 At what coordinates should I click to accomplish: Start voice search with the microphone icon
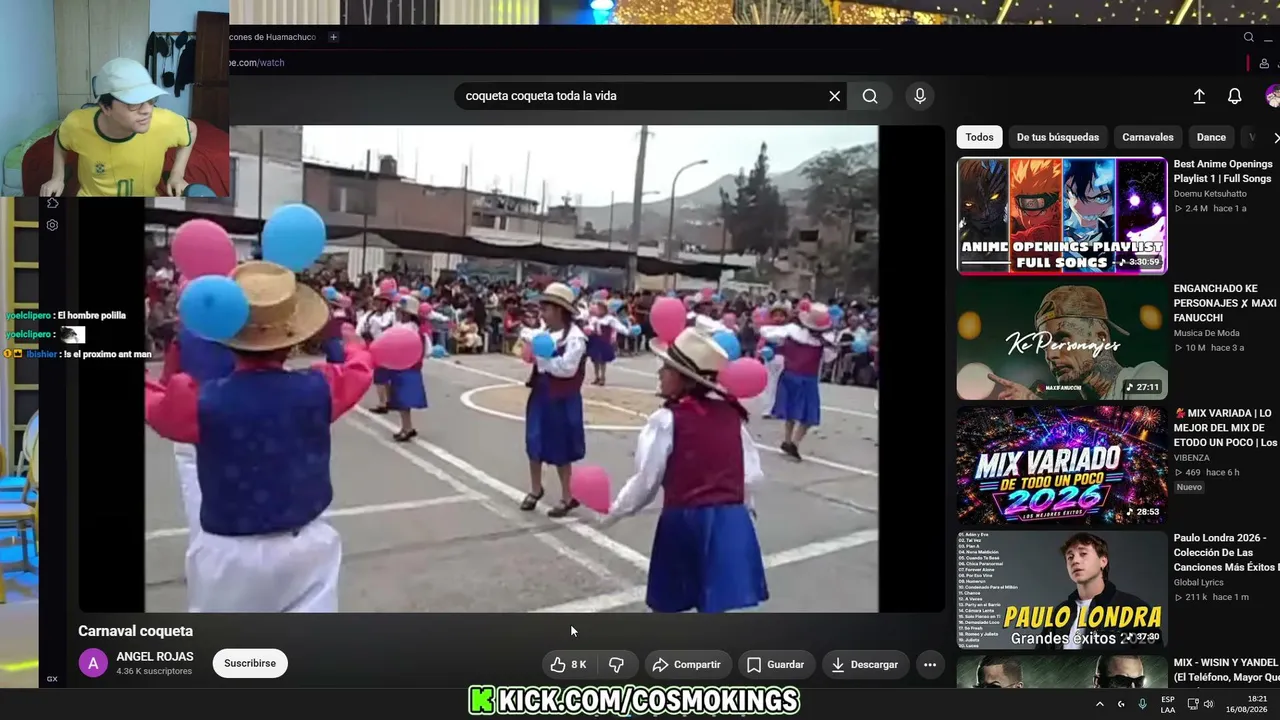click(920, 96)
